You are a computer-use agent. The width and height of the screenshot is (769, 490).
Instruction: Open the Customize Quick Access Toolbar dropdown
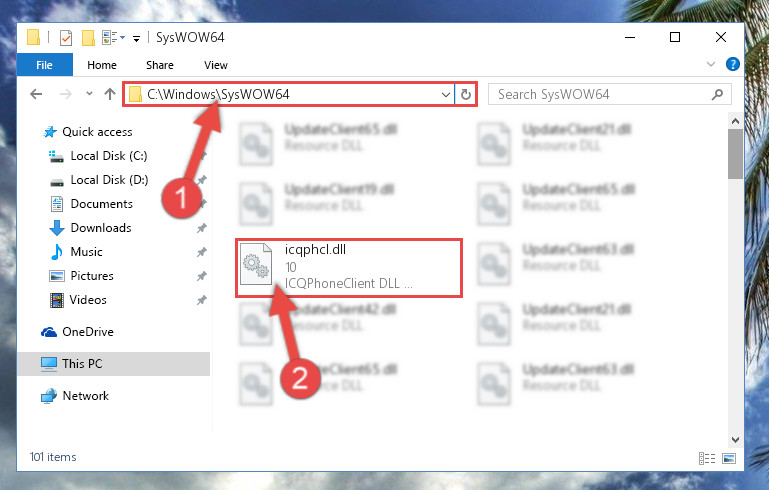click(x=136, y=38)
